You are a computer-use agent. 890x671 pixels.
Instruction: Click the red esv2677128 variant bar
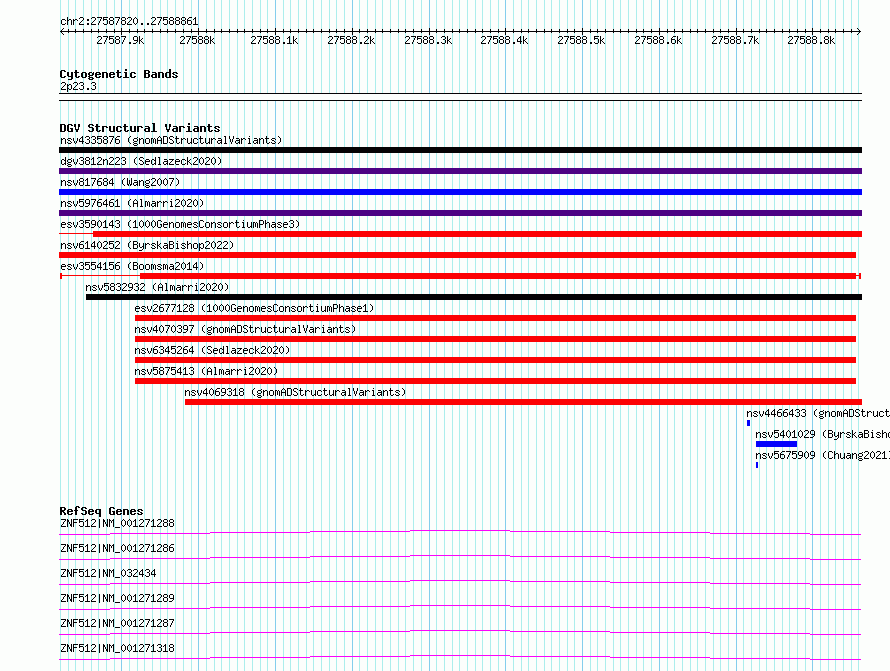495,318
